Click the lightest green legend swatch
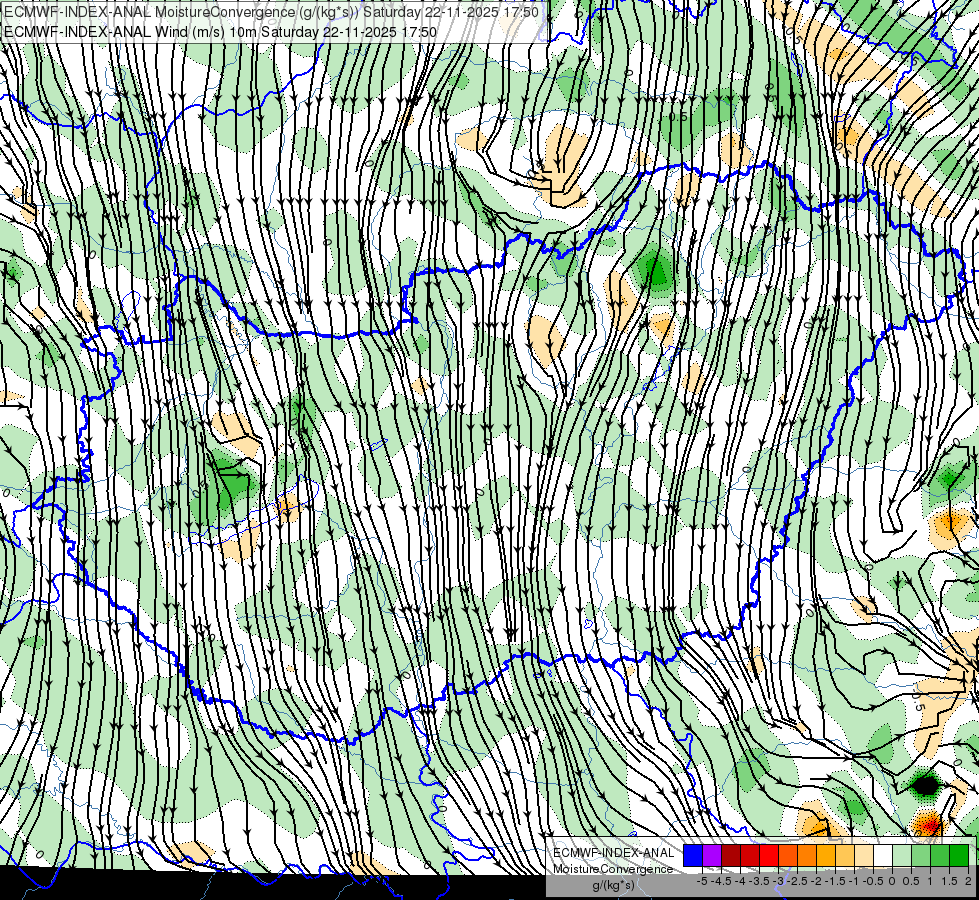This screenshot has height=900, width=979. [x=902, y=856]
